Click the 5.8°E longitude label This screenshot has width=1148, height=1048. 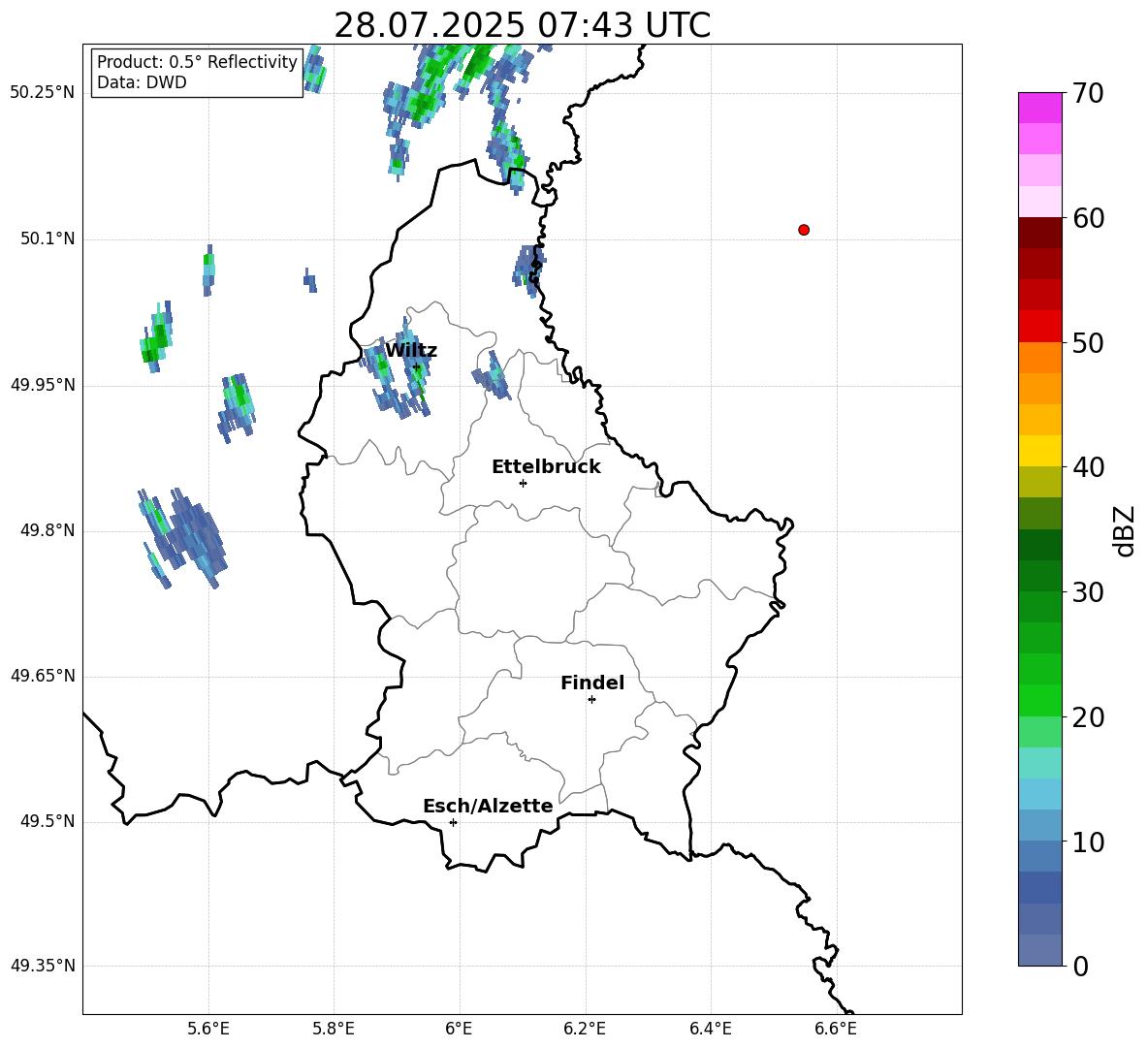[x=334, y=1029]
